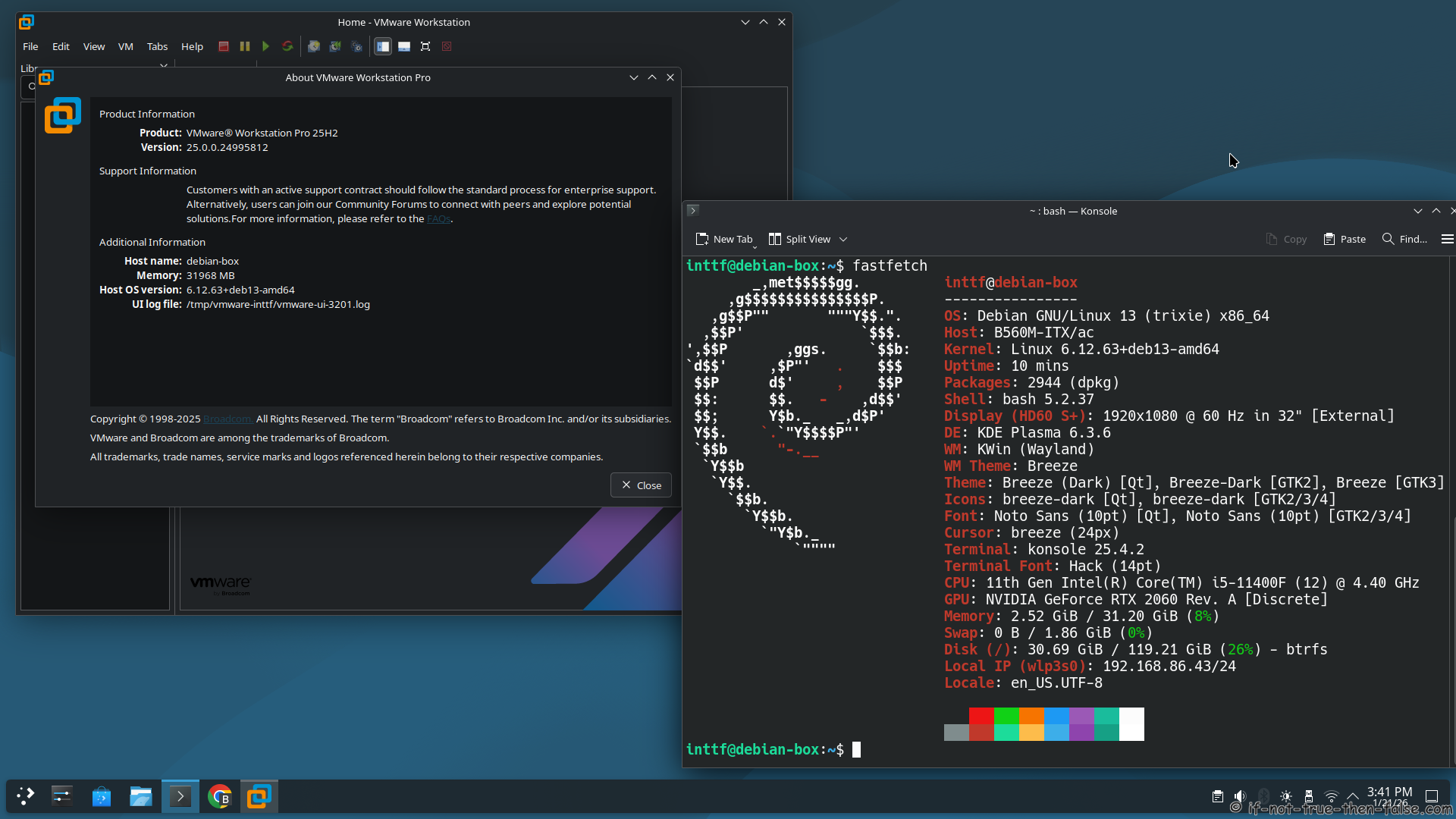Click the green Power On play icon
The image size is (1456, 819).
(265, 46)
